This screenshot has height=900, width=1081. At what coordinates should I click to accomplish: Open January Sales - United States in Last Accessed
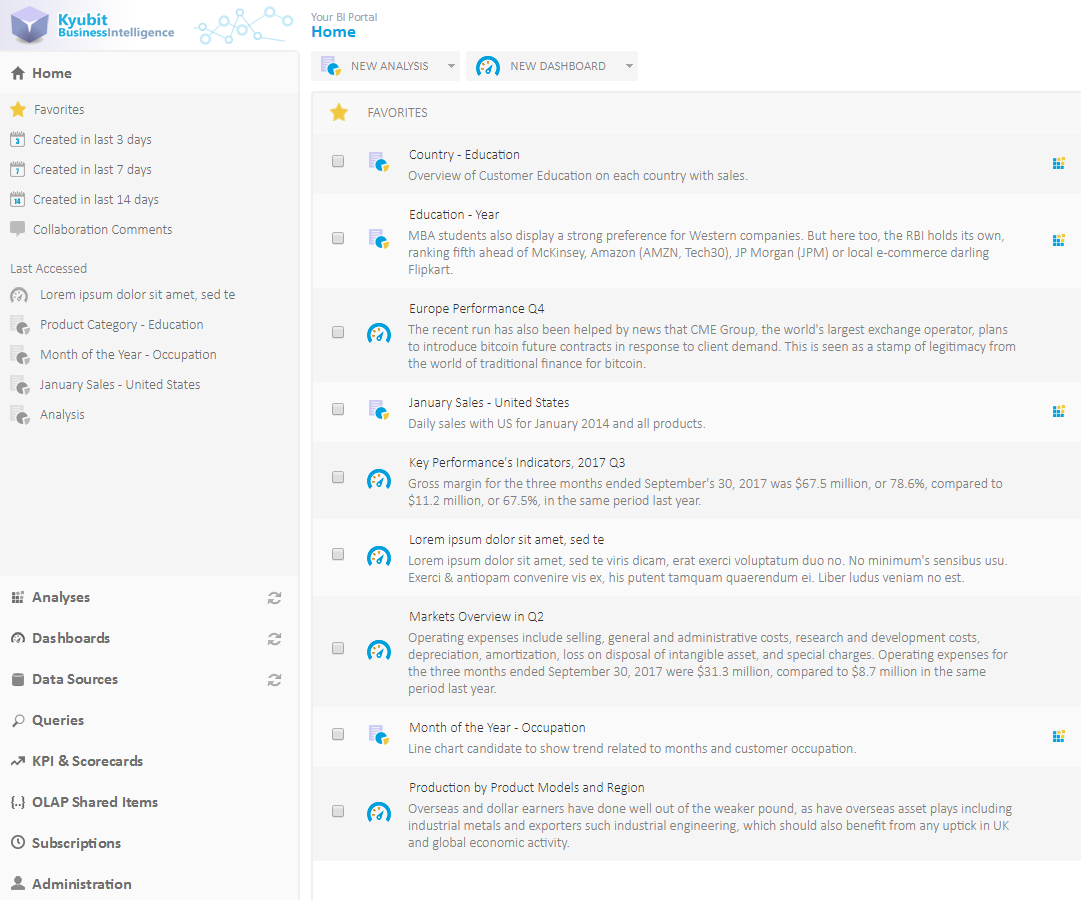coord(120,385)
